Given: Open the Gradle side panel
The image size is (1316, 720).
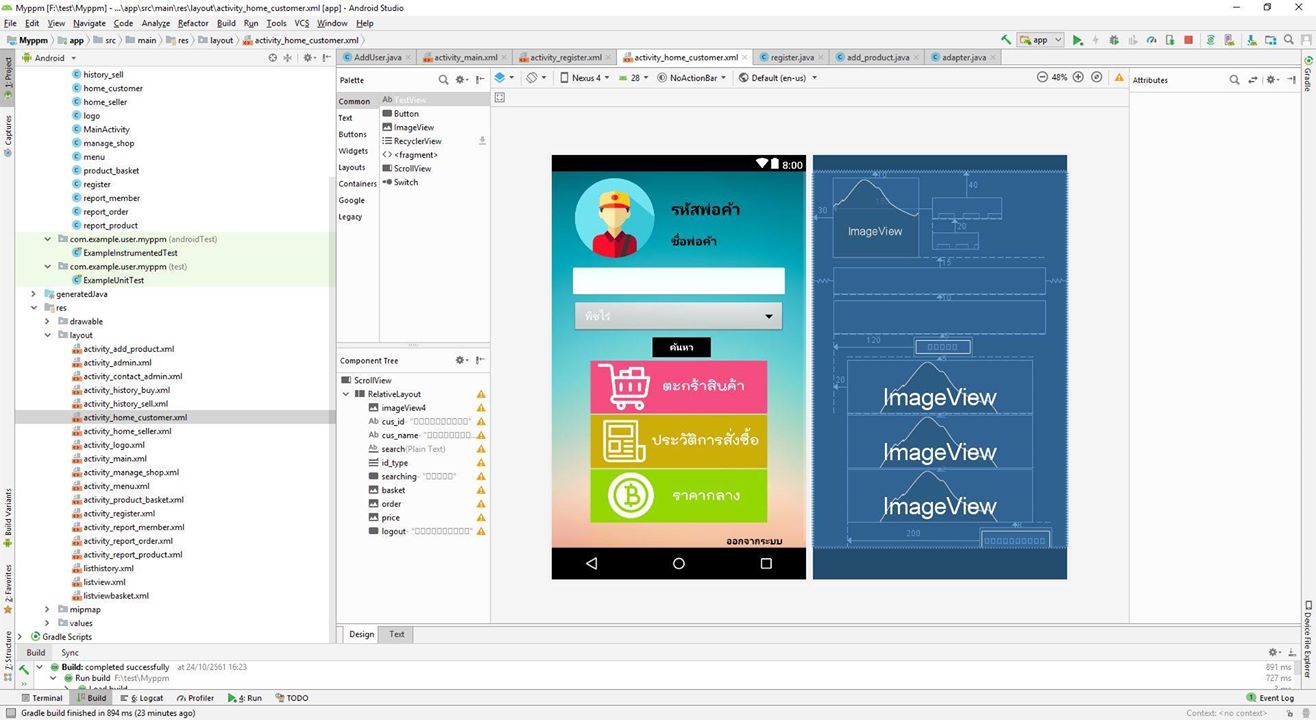Looking at the screenshot, I should click(x=1307, y=74).
